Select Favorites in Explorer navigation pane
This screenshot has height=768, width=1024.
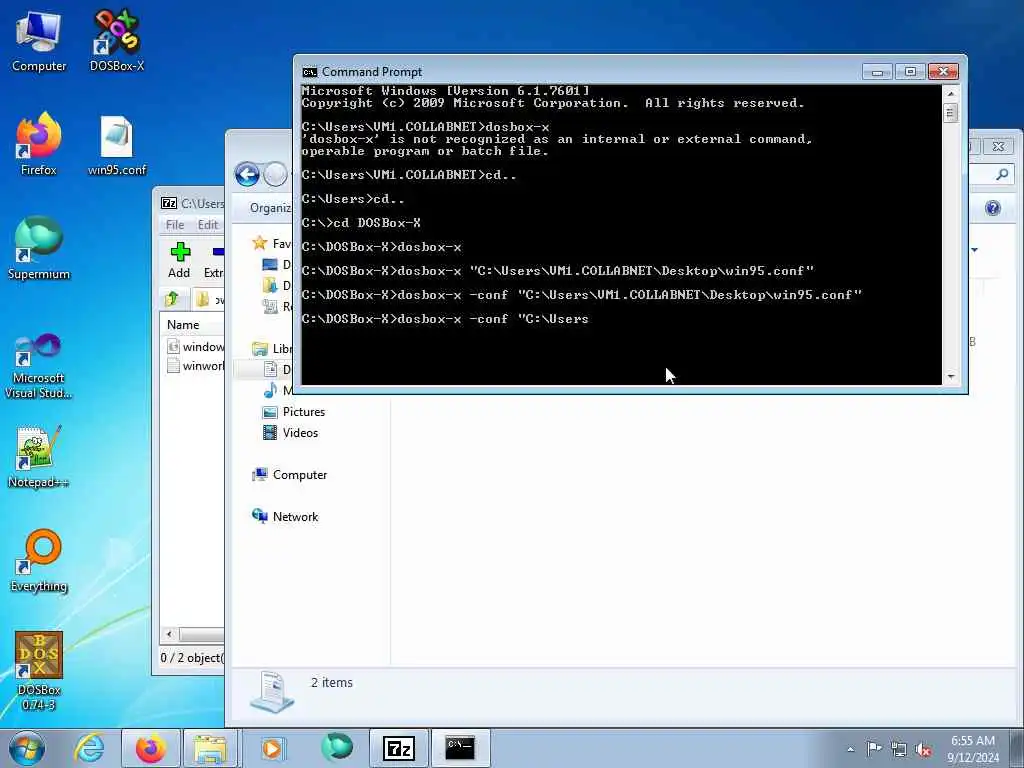272,244
